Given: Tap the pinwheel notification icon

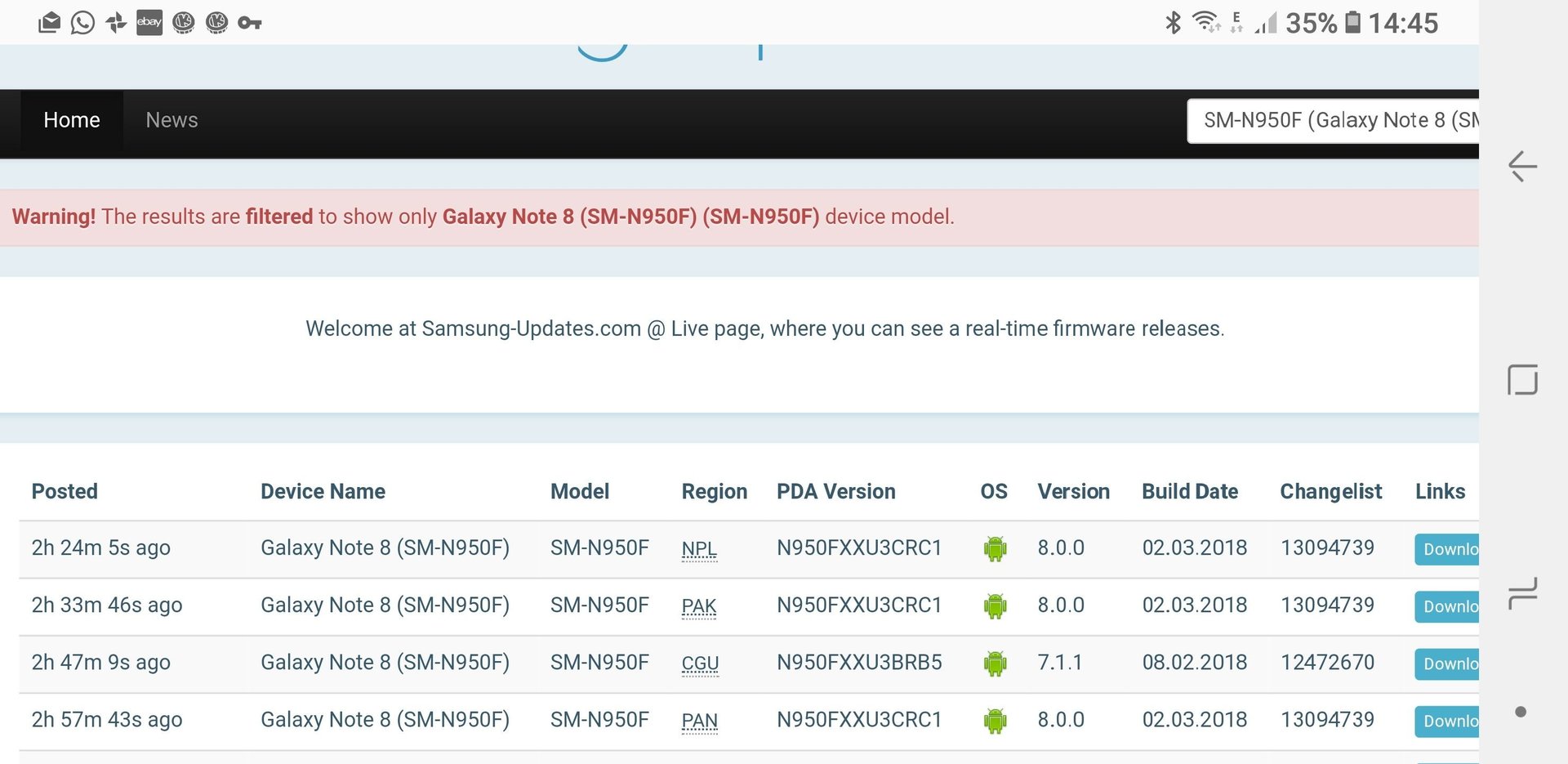Looking at the screenshot, I should (116, 23).
